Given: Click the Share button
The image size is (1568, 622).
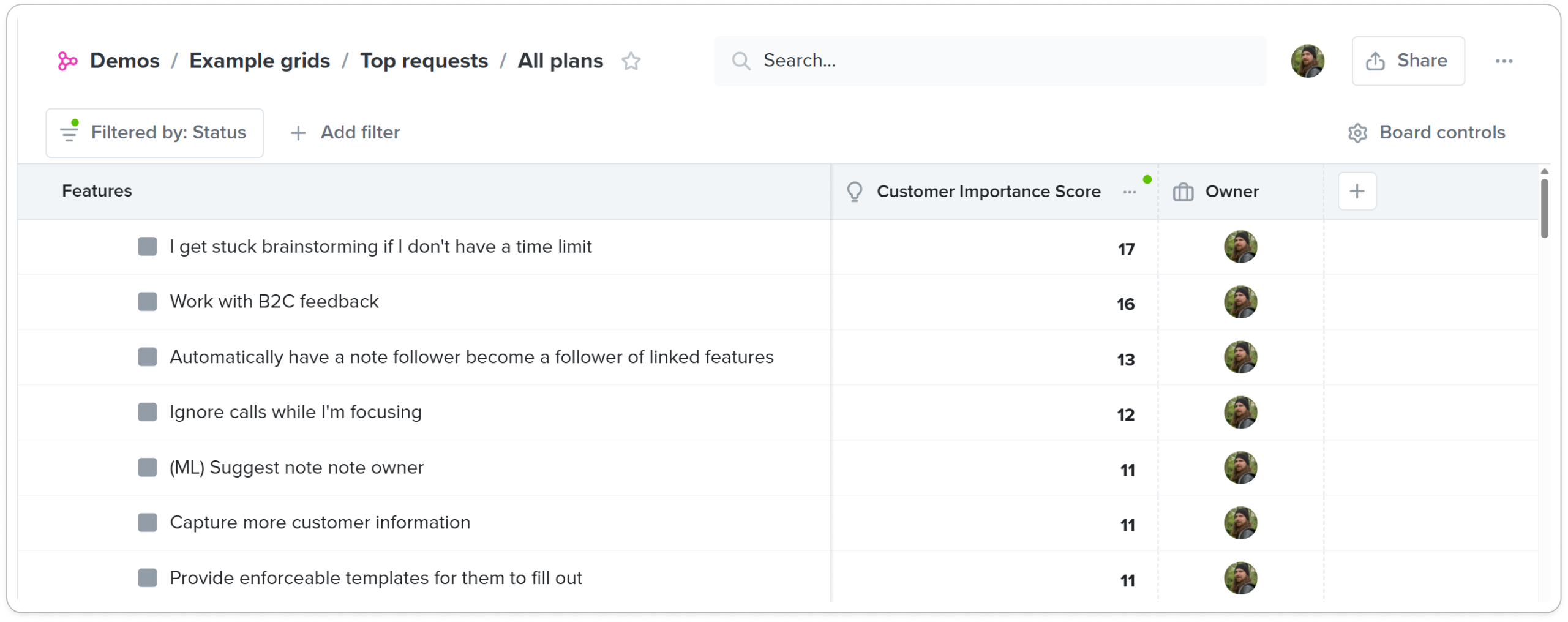Looking at the screenshot, I should click(1408, 61).
